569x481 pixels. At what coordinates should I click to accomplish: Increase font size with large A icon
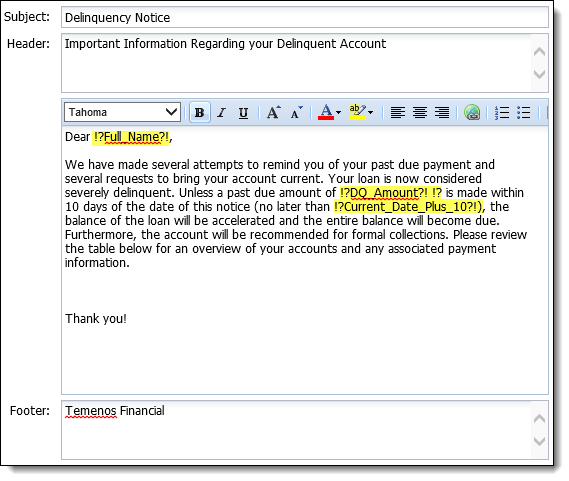coord(274,113)
